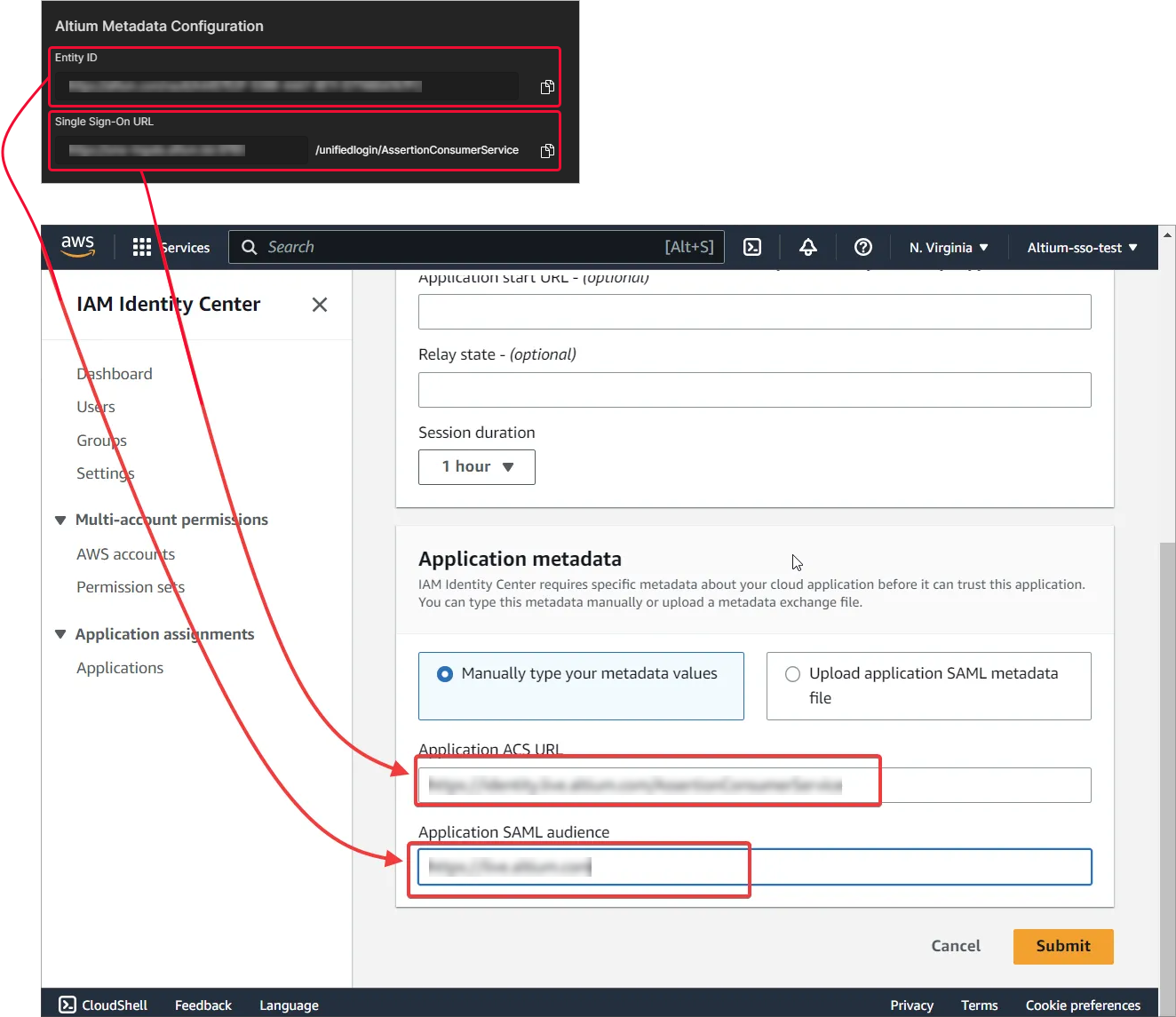Open AWS accounts in the sidebar
The image size is (1176, 1017).
[x=126, y=554]
